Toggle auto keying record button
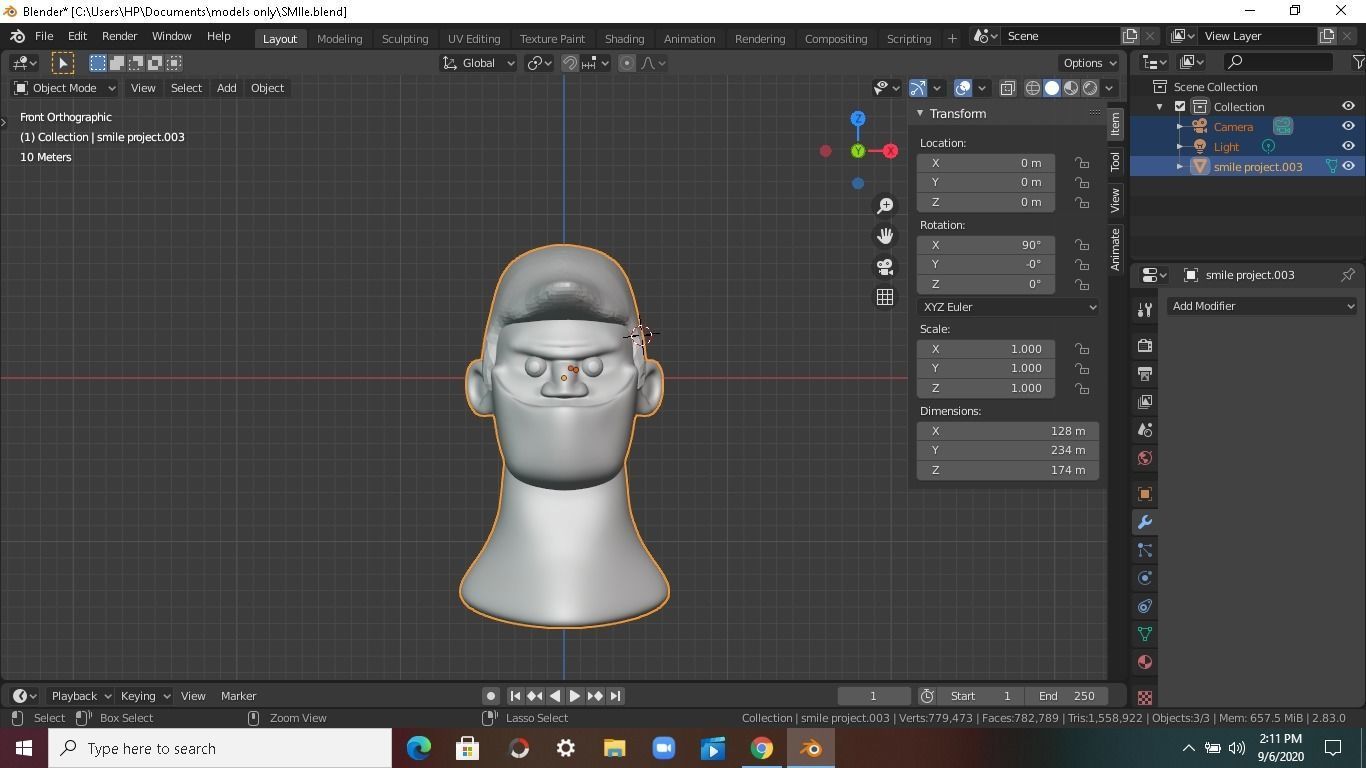1366x768 pixels. pos(490,696)
